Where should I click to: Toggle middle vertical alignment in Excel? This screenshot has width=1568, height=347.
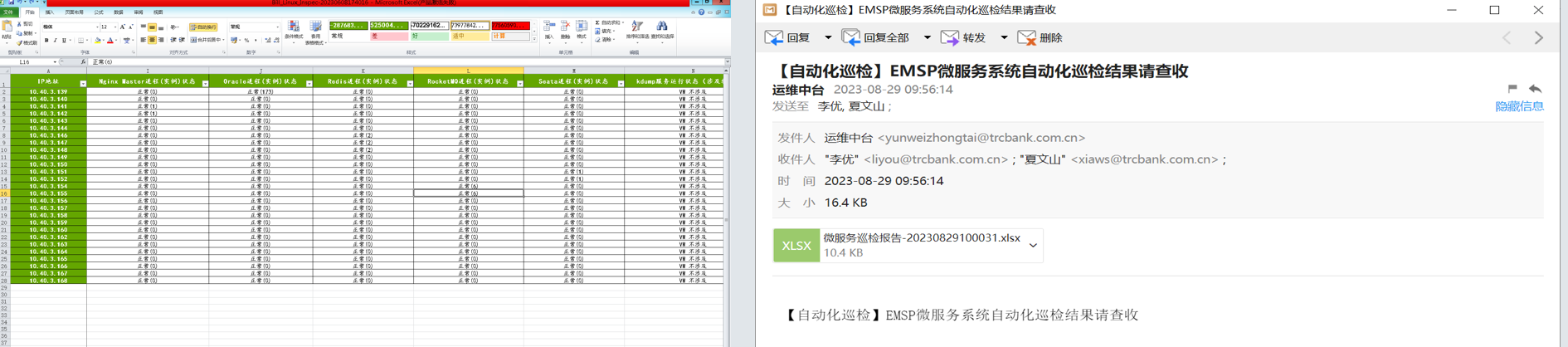click(x=152, y=27)
